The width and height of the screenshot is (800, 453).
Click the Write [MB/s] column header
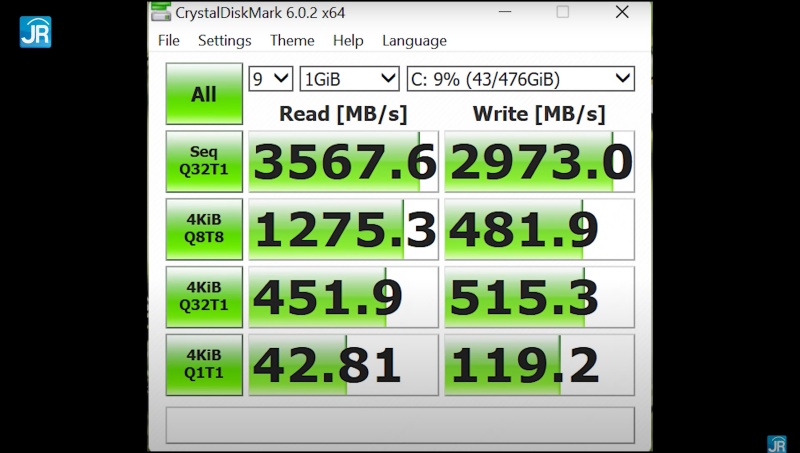point(539,114)
